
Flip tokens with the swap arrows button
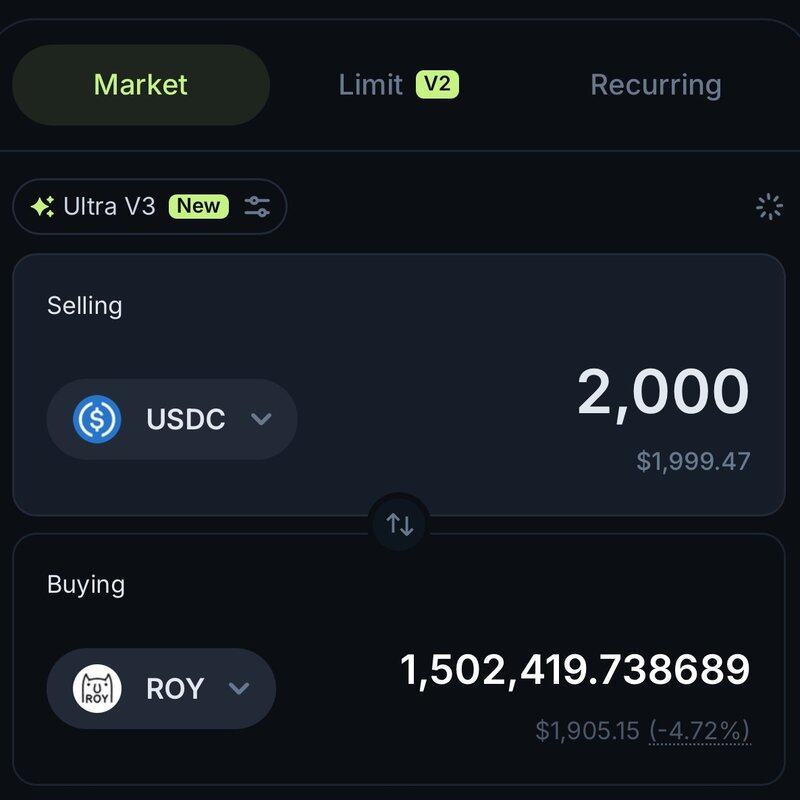pos(400,524)
